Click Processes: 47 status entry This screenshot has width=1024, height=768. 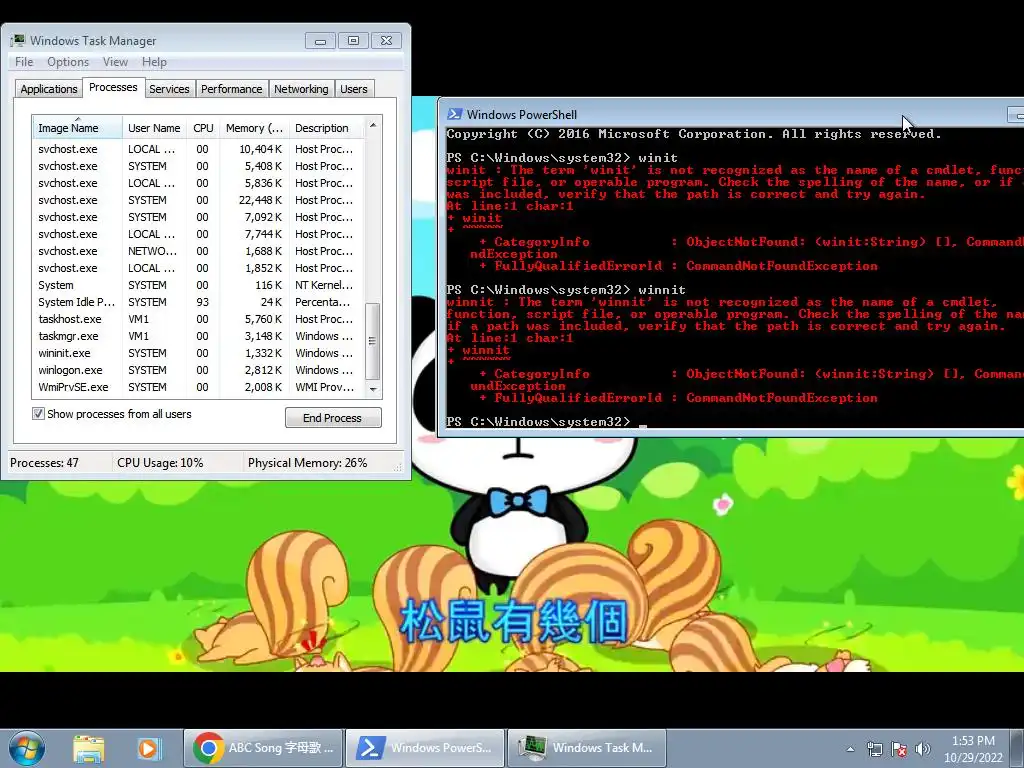point(44,463)
